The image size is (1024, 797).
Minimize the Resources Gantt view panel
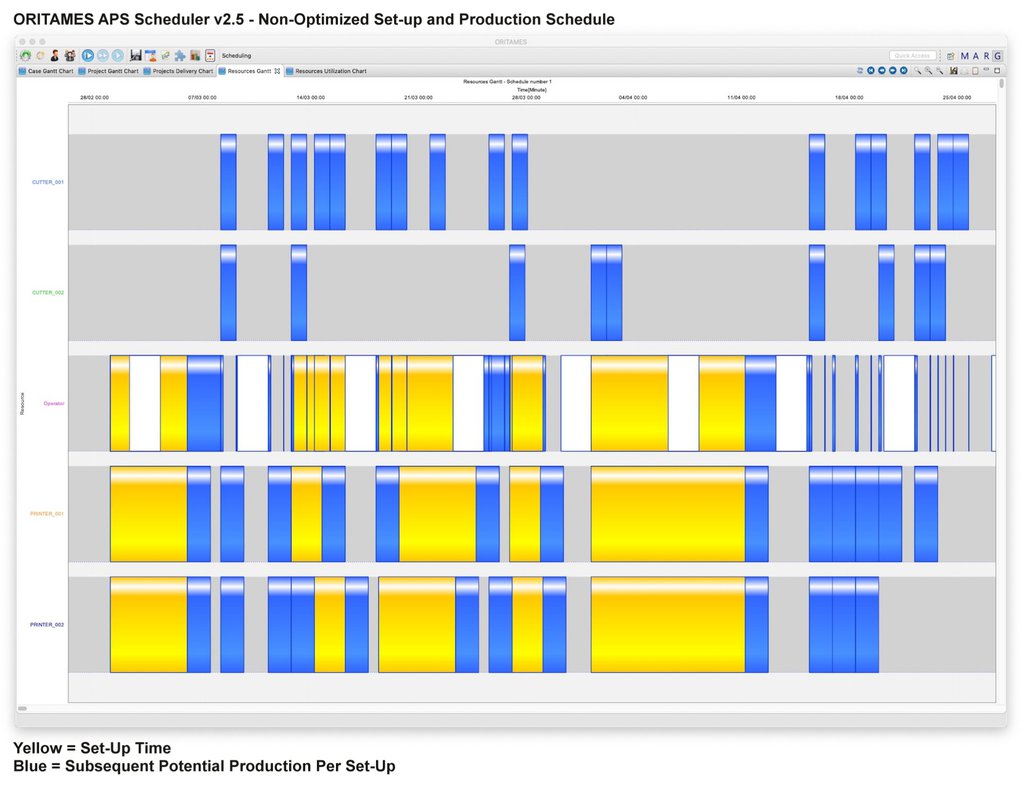(986, 70)
